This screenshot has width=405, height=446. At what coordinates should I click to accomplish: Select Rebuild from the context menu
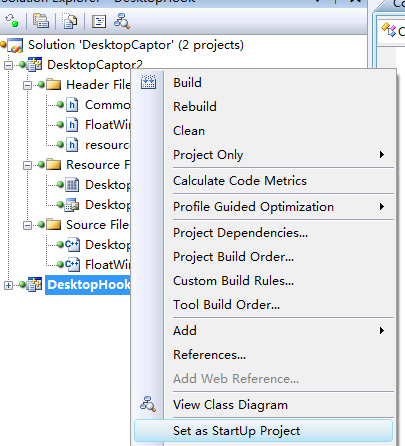pos(195,107)
